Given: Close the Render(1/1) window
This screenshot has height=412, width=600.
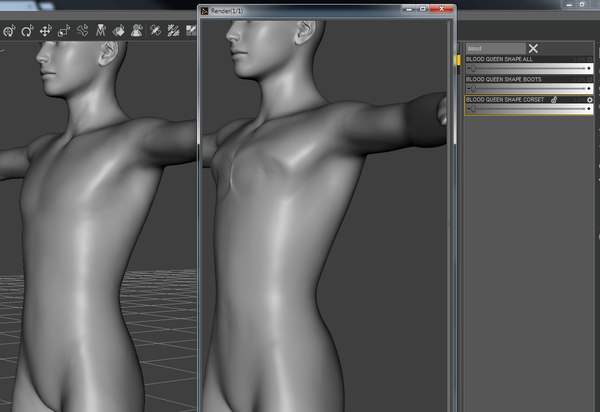Looking at the screenshot, I should pyautogui.click(x=442, y=9).
